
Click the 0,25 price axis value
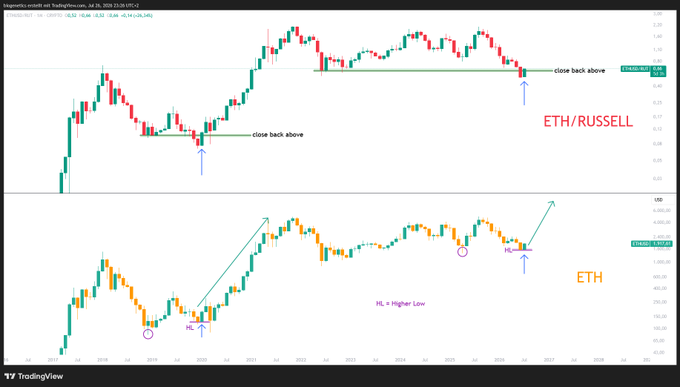pos(657,103)
